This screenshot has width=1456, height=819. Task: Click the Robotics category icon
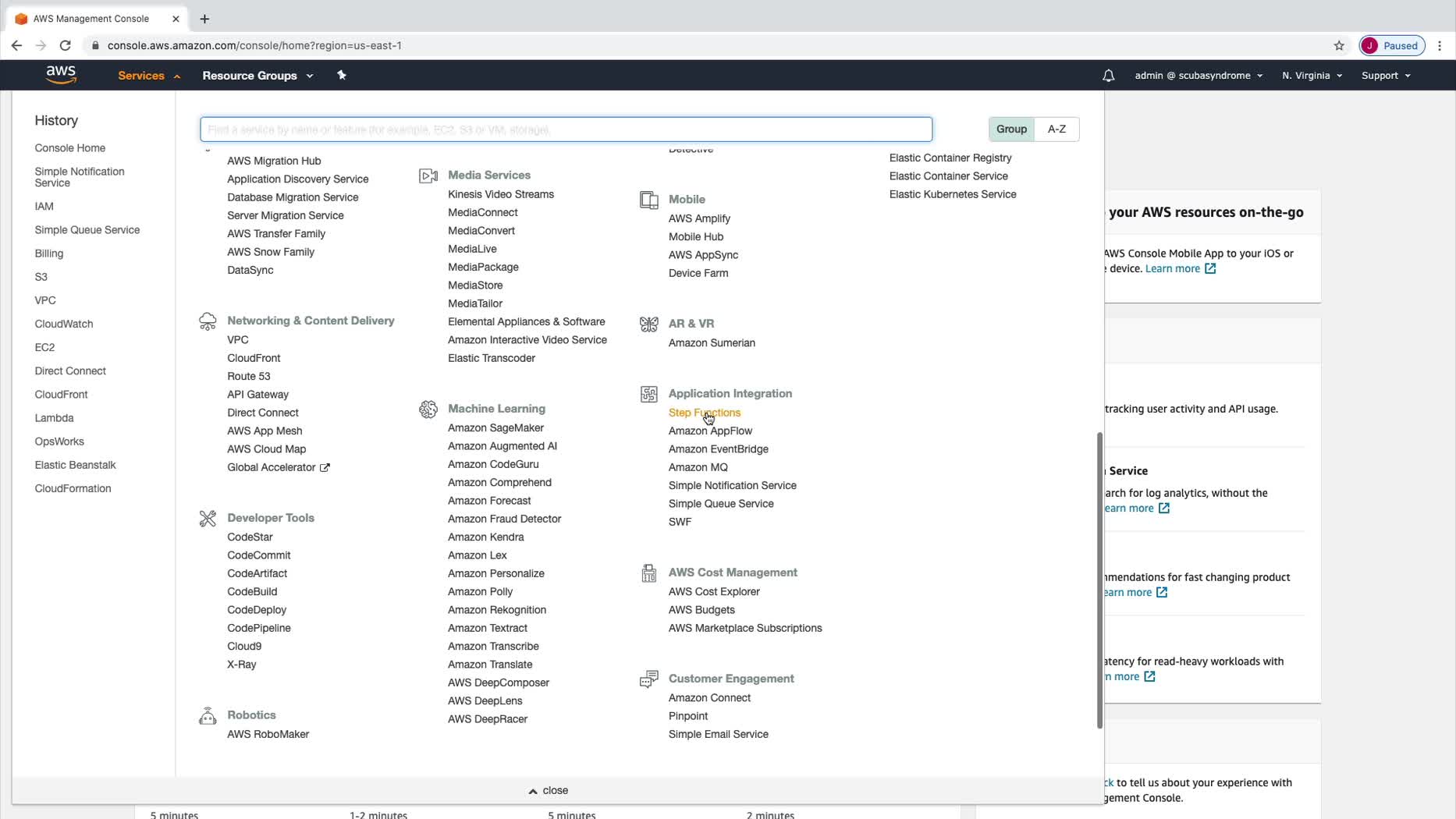208,715
